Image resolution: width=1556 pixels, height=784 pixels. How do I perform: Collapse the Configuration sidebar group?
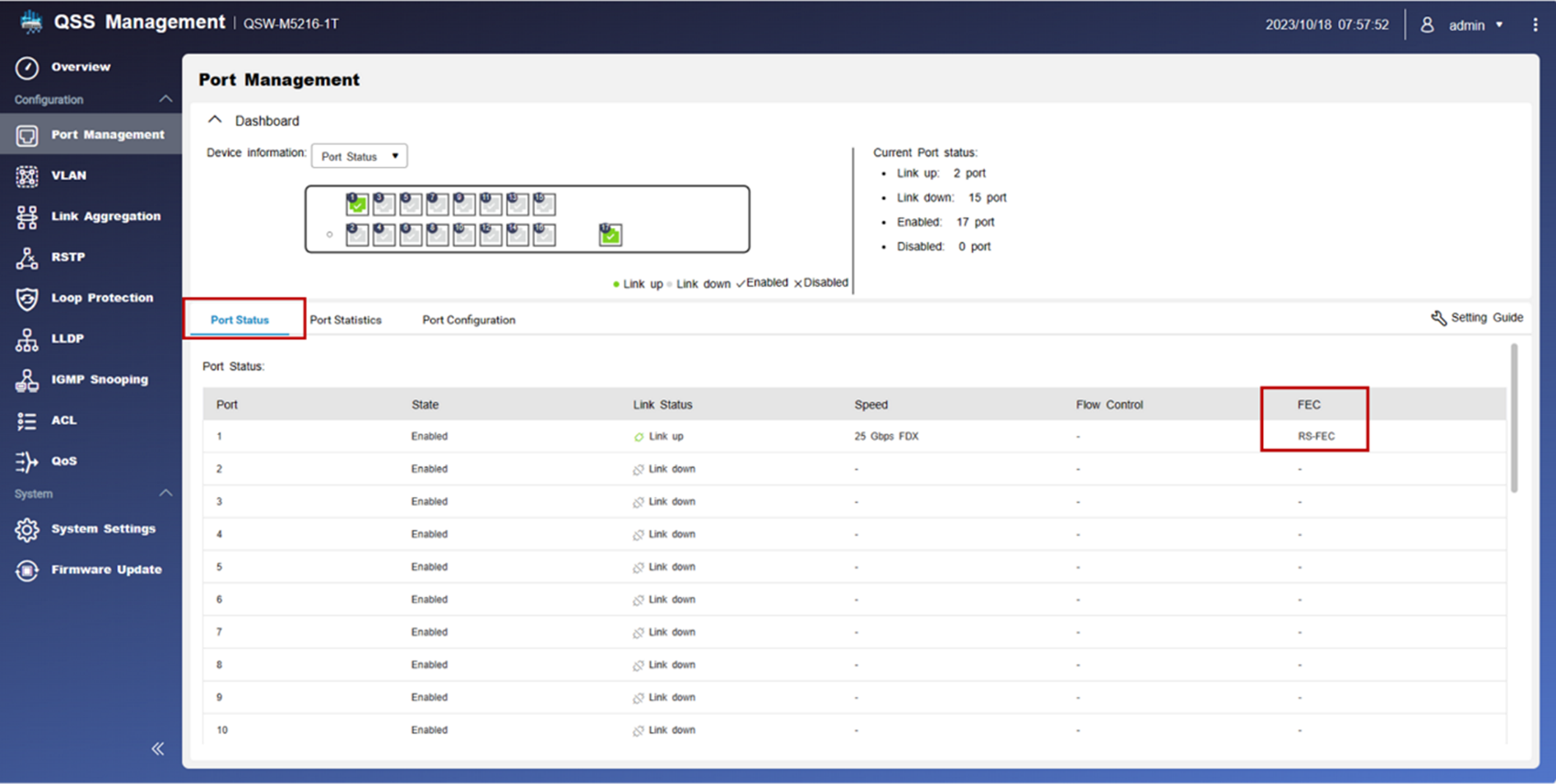pyautogui.click(x=165, y=100)
